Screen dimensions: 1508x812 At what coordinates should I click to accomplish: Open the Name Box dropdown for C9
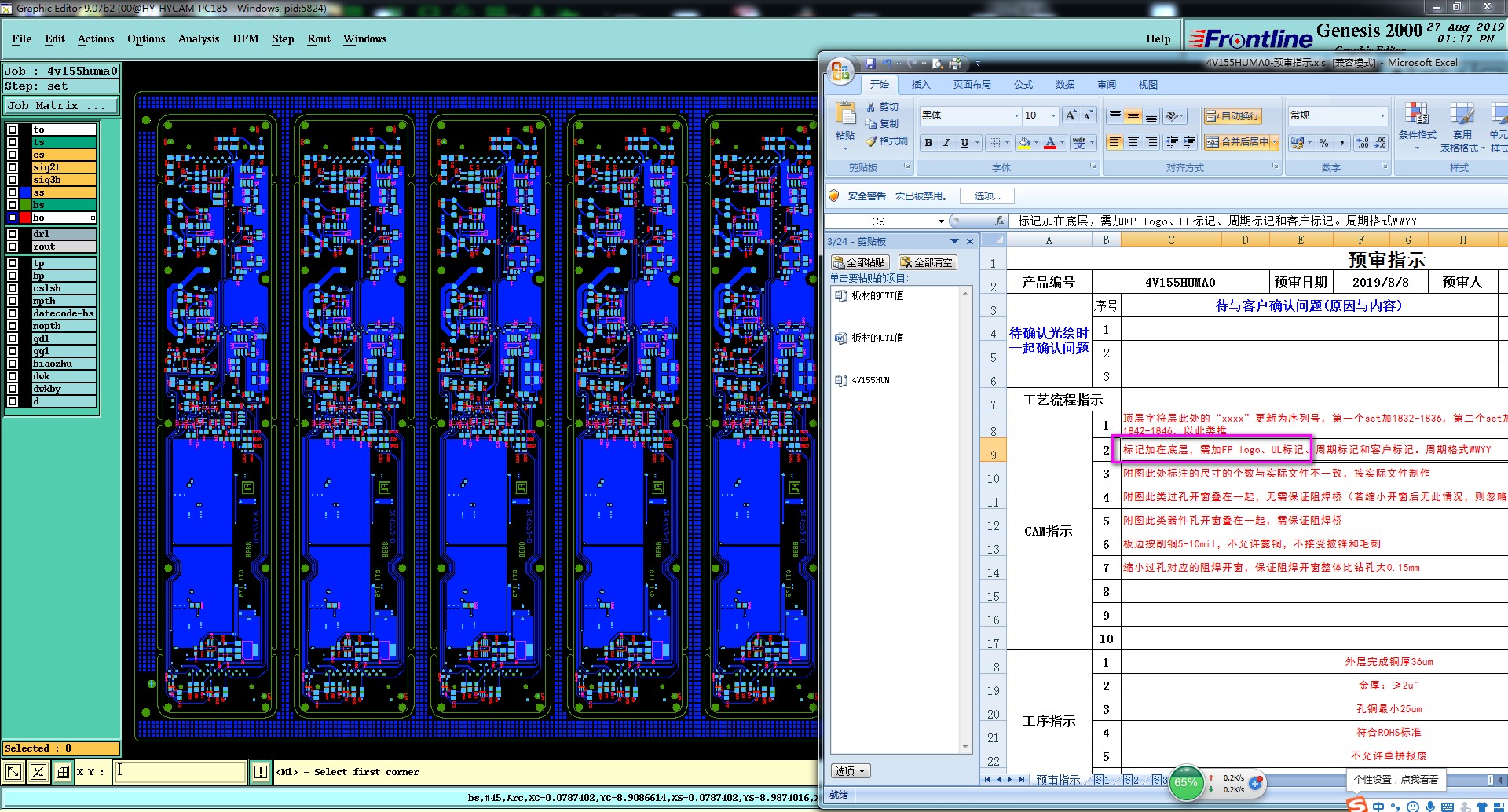pyautogui.click(x=941, y=221)
